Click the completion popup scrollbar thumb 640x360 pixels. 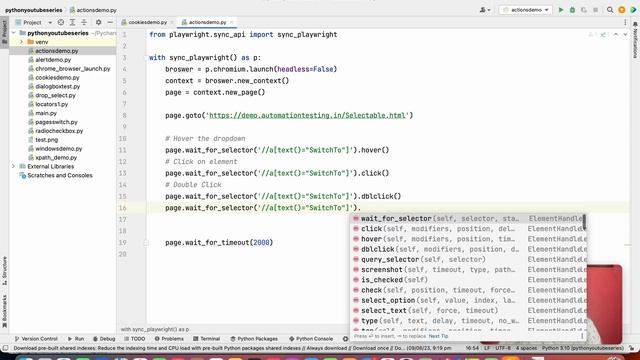point(584,222)
